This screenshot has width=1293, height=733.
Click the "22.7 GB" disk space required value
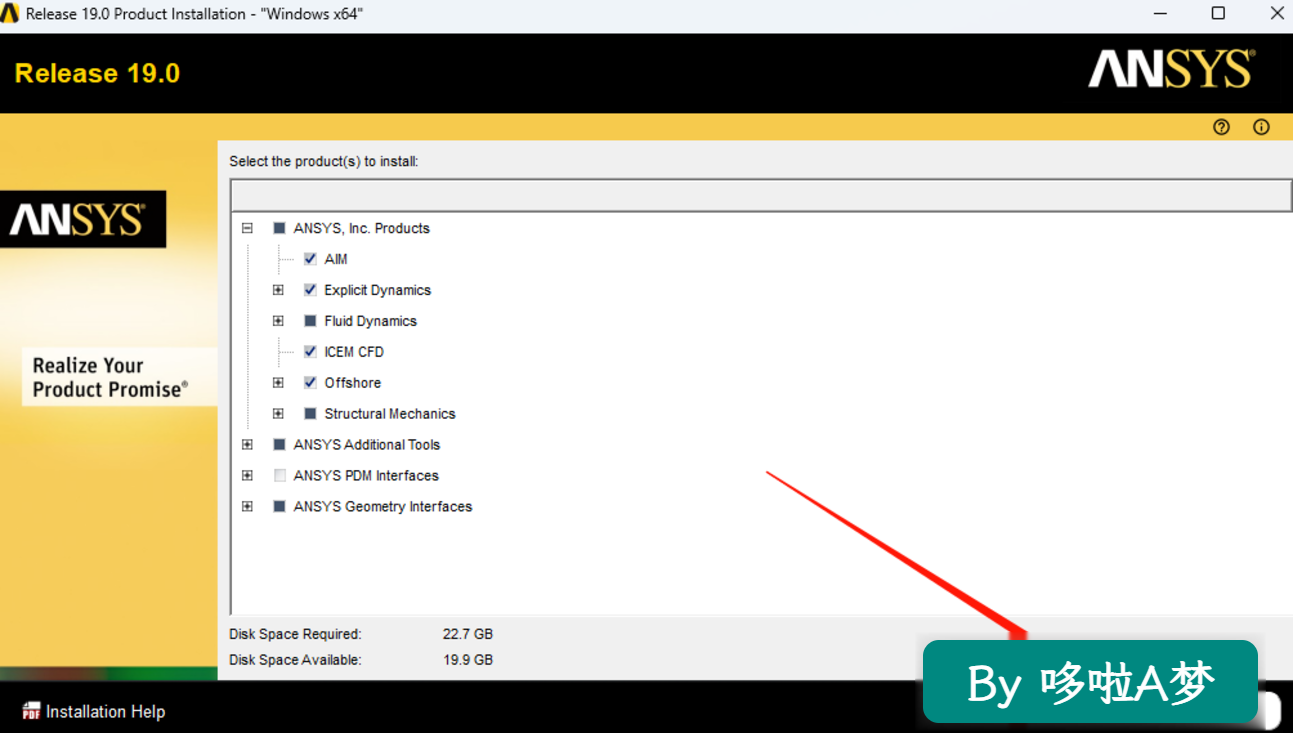point(468,634)
